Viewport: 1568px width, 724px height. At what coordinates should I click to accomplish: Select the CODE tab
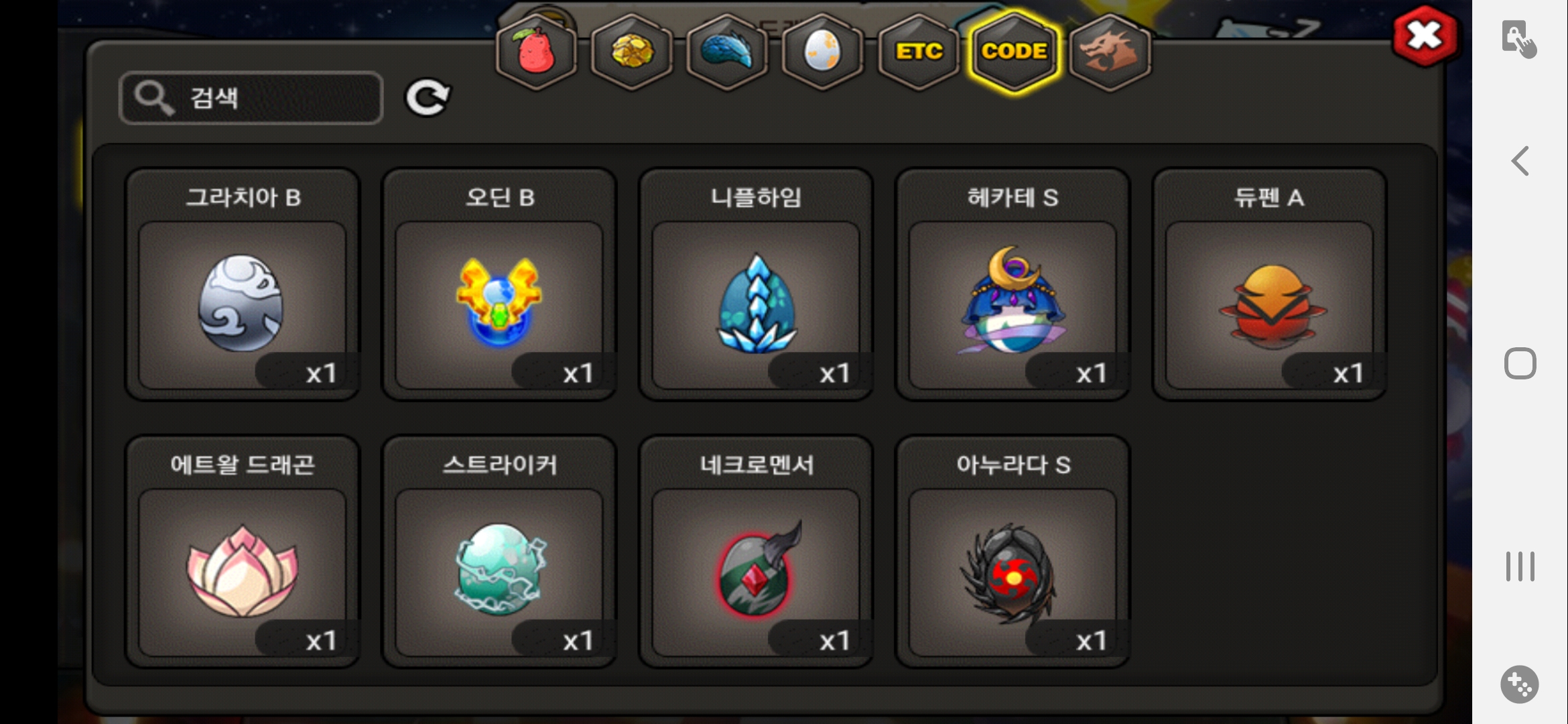coord(1015,52)
